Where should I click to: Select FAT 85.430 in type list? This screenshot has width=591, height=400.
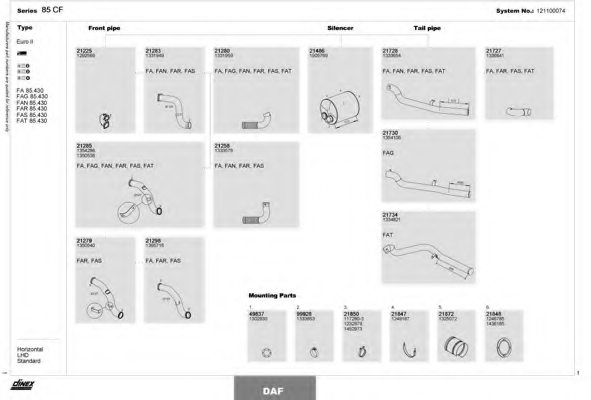point(32,121)
